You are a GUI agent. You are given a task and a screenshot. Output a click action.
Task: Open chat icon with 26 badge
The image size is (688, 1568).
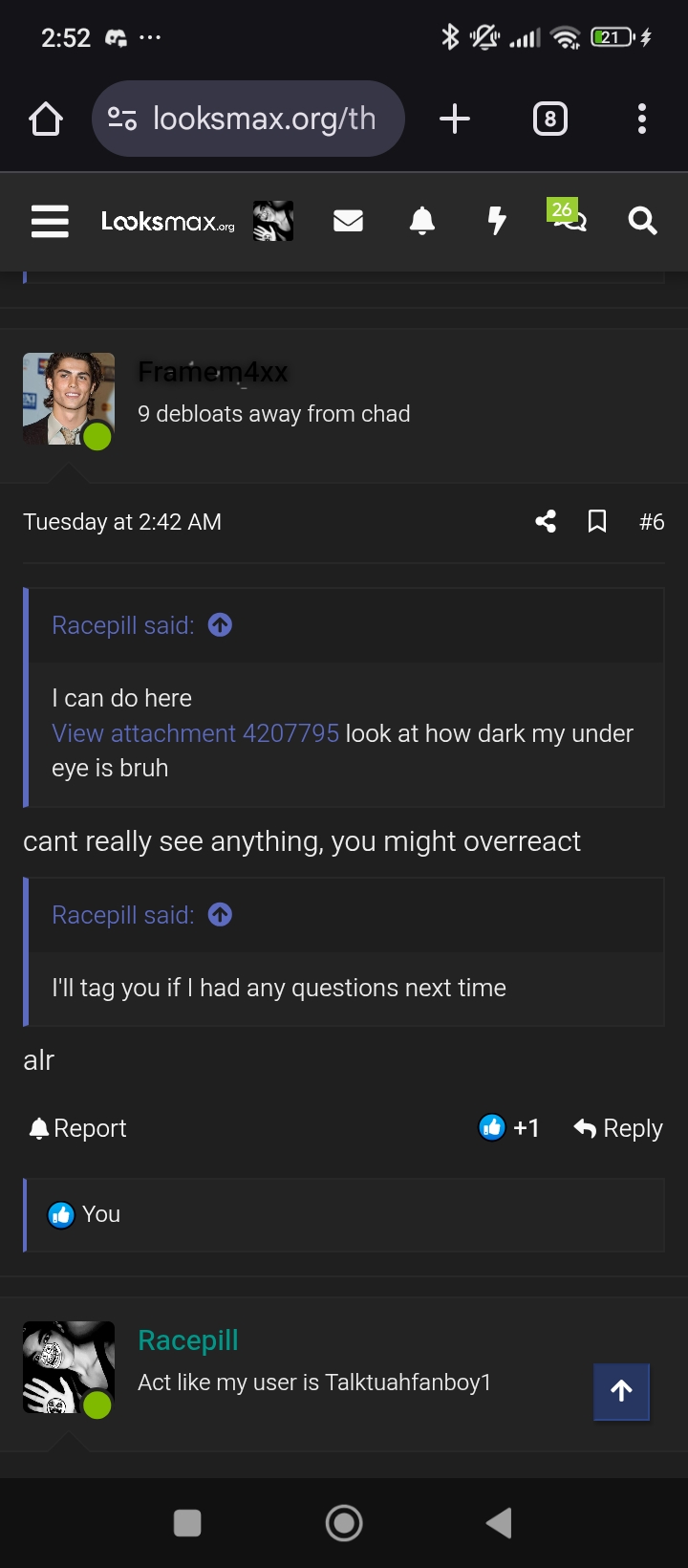pyautogui.click(x=568, y=219)
